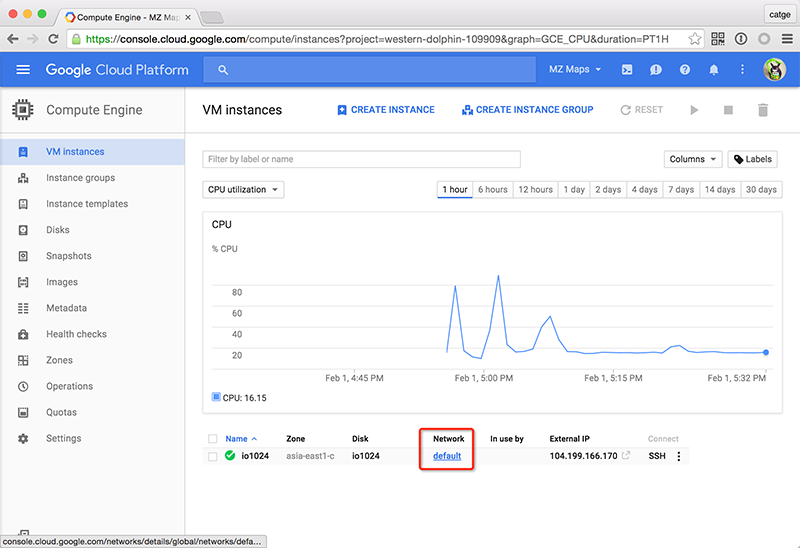Open the hamburger navigation menu
The width and height of the screenshot is (800, 548).
click(x=23, y=69)
